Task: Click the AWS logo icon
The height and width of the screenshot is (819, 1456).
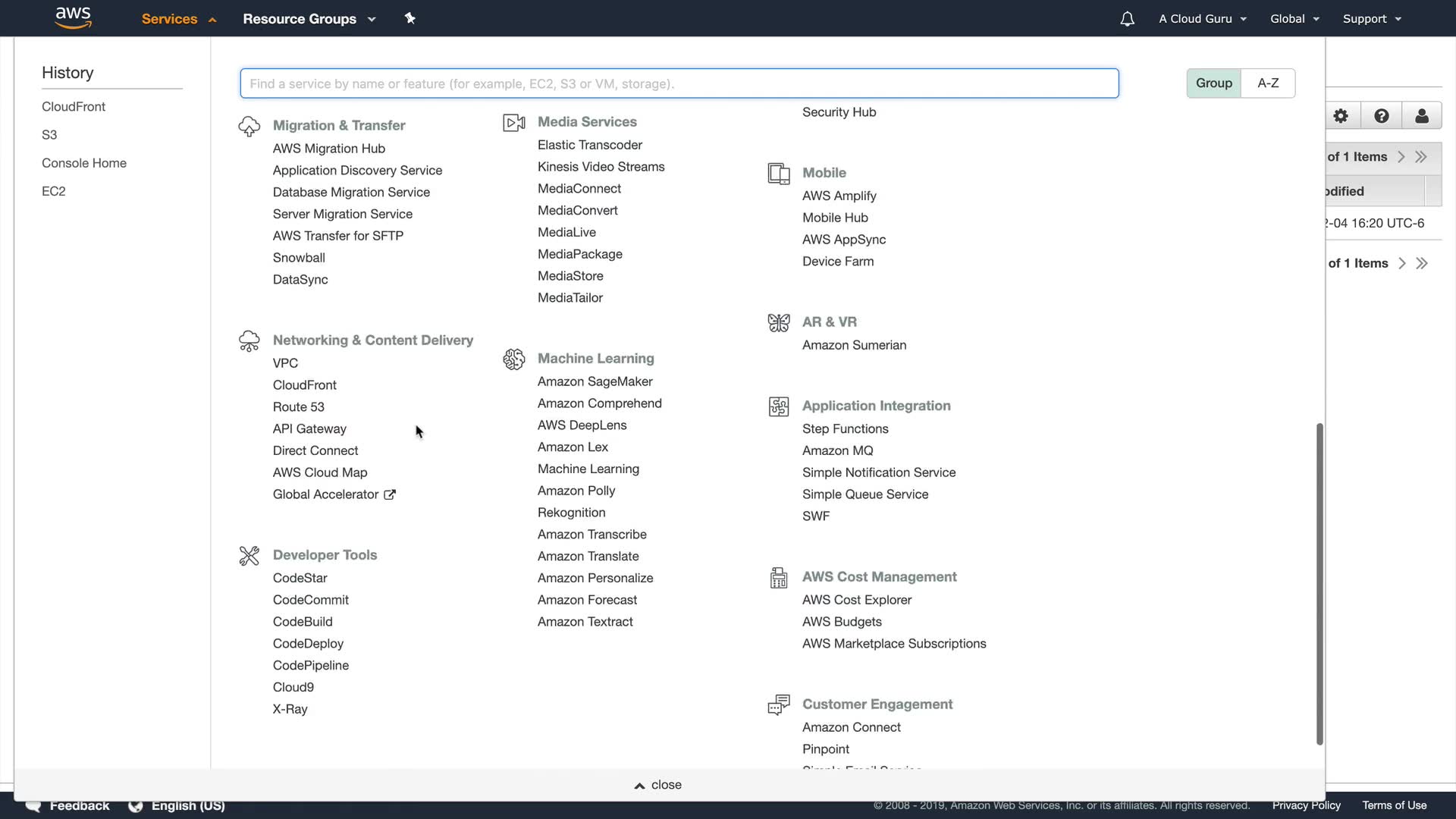Action: (x=73, y=17)
